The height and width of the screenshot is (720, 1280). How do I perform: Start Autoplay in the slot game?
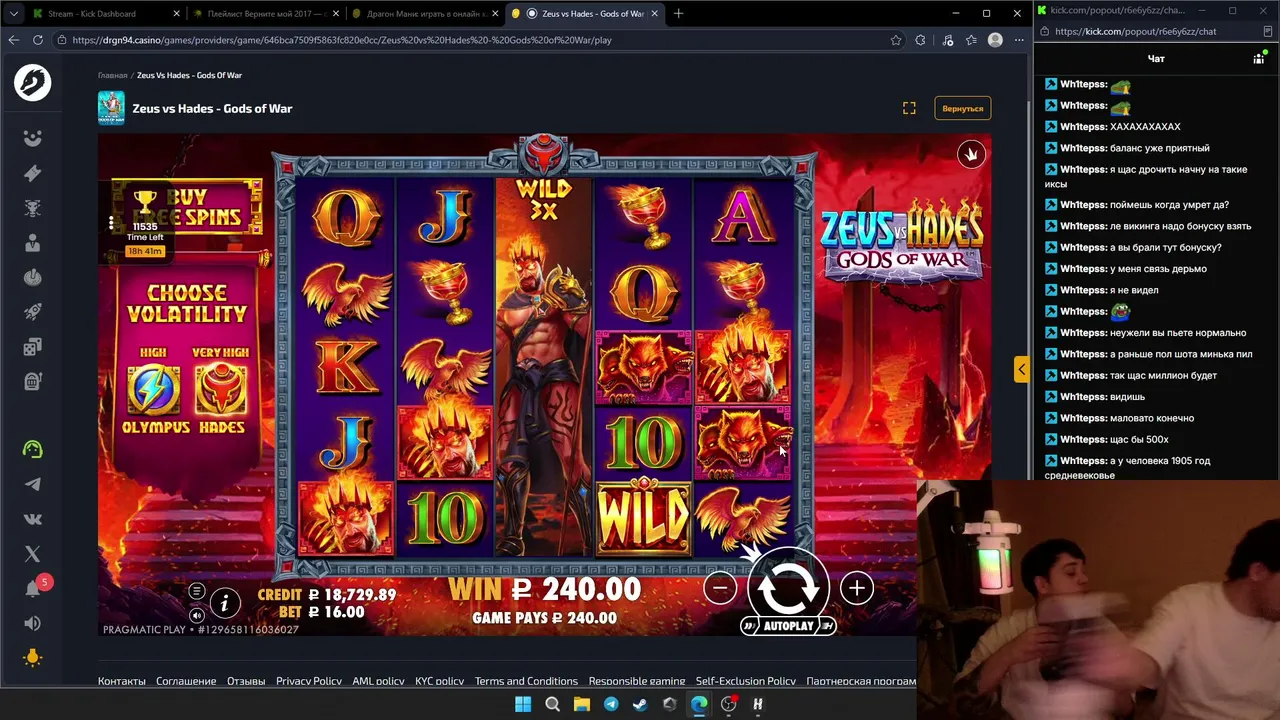point(788,626)
